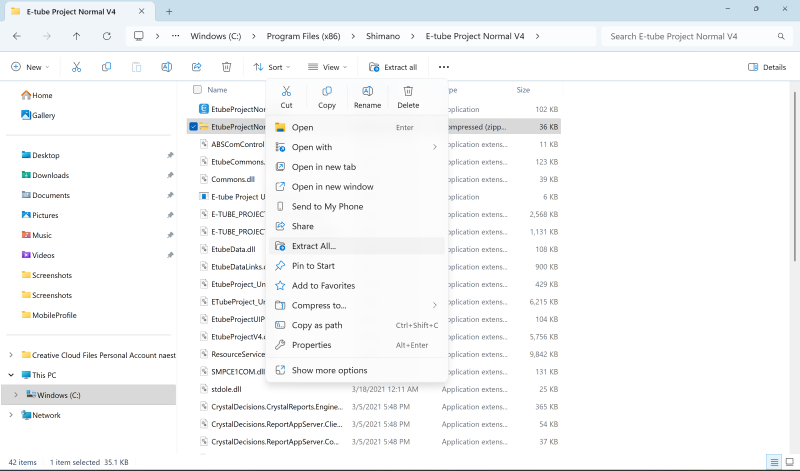800x471 pixels.
Task: Click the Cut icon in the toolbar
Action: pos(77,67)
